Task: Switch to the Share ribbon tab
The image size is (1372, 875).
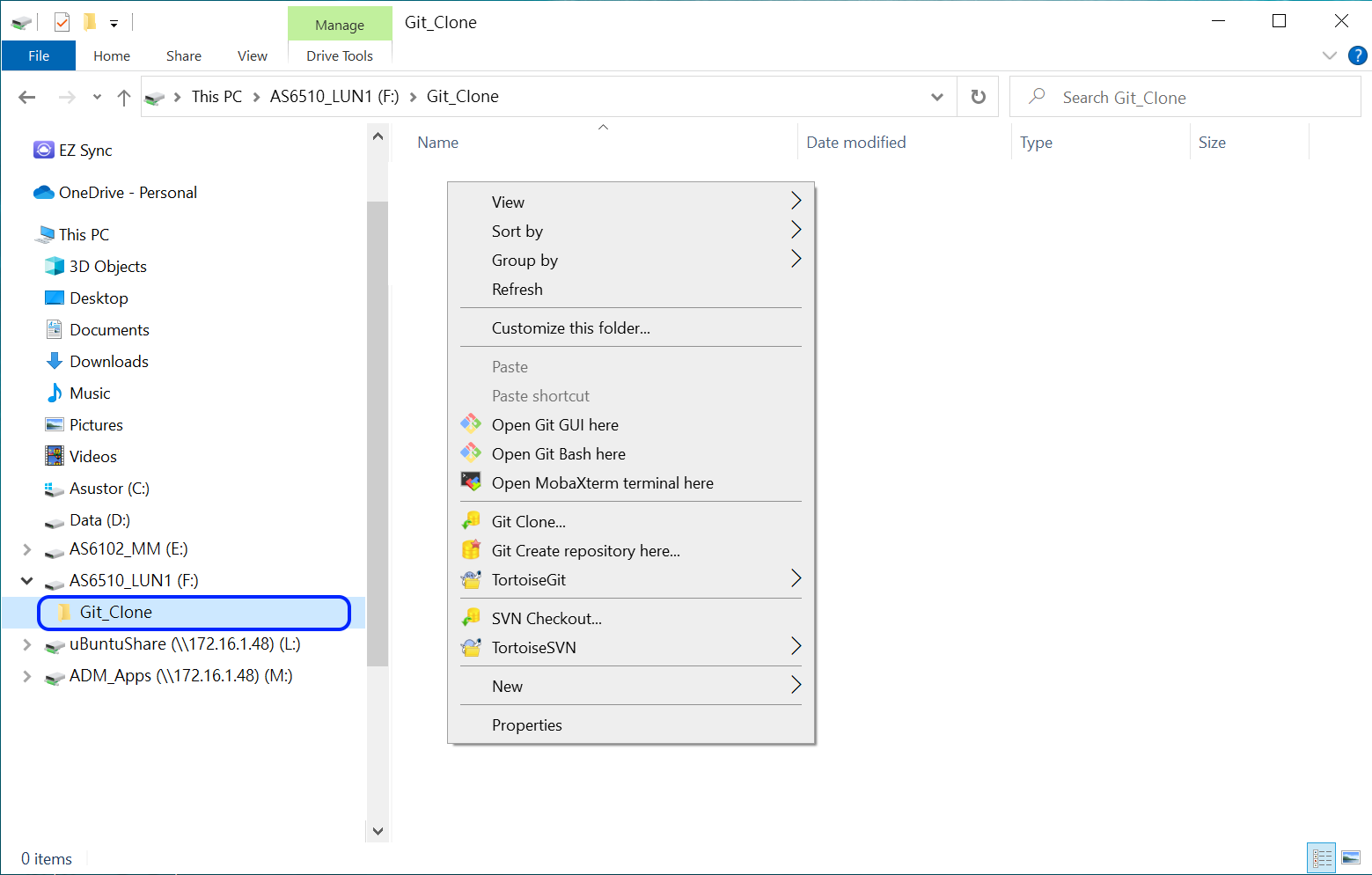Action: pos(184,55)
